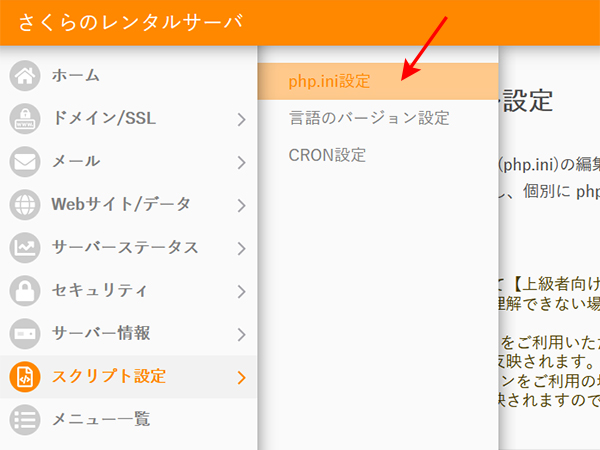Click the orange Script Settings code icon
This screenshot has width=600, height=450.
(25, 377)
